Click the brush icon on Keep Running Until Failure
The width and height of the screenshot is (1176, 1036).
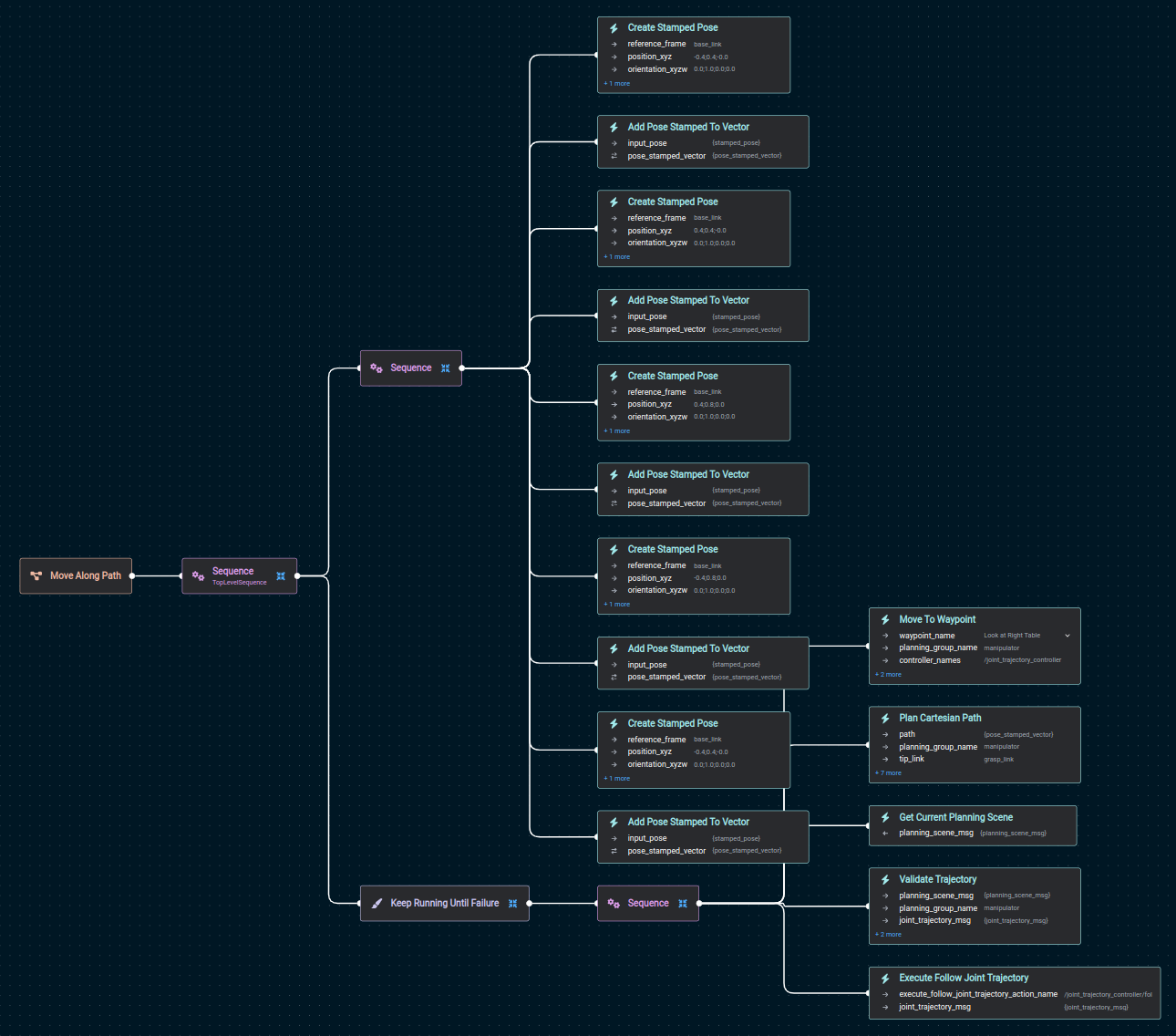tap(377, 903)
